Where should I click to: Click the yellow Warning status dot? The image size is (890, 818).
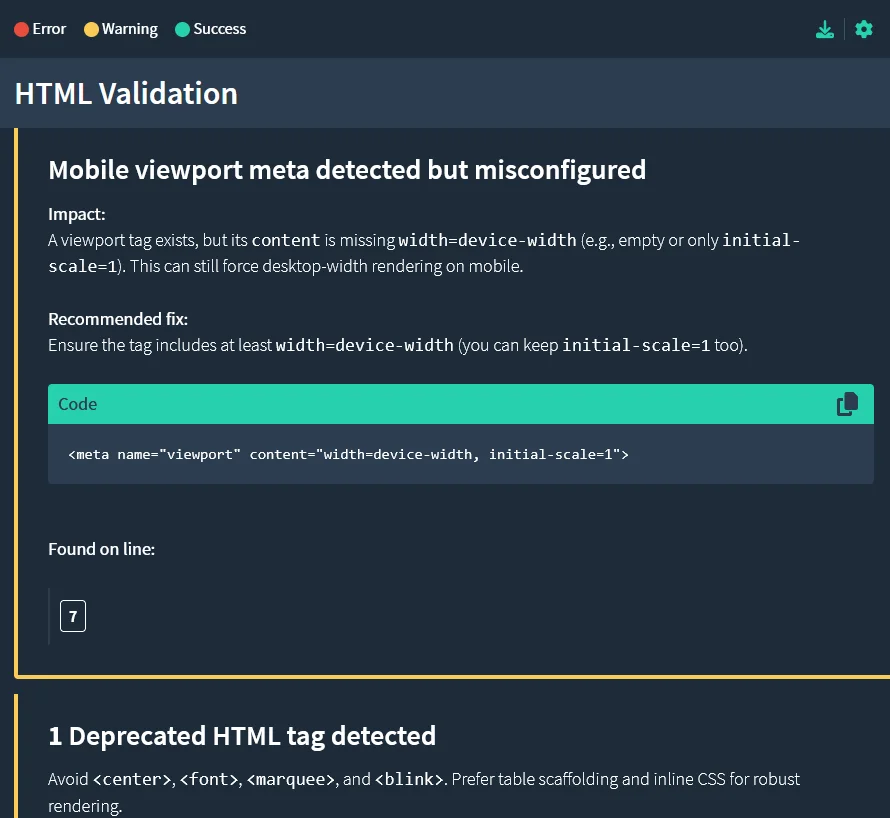[x=91, y=29]
